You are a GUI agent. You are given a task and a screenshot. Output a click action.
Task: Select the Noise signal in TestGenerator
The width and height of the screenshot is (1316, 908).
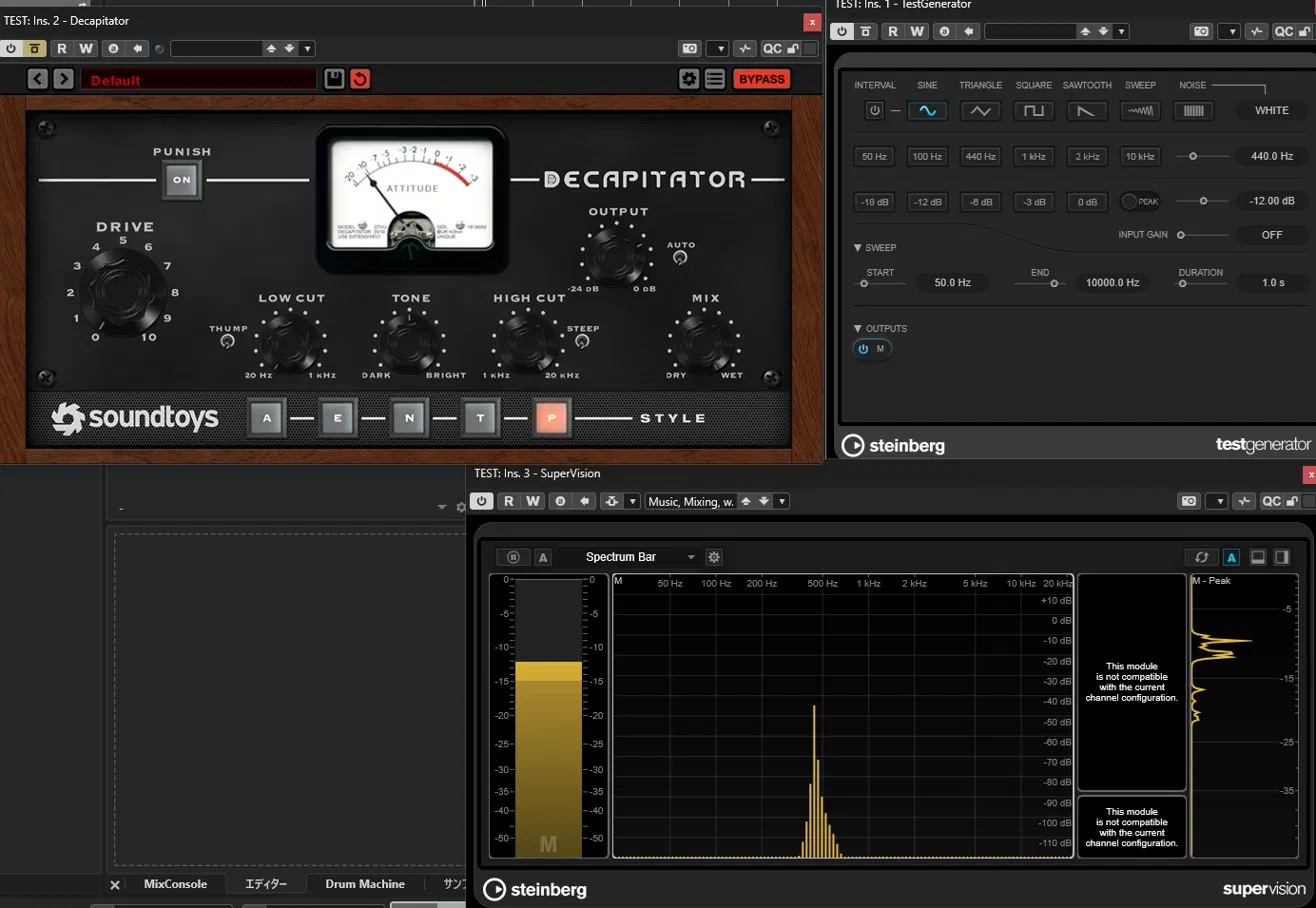tap(1193, 111)
